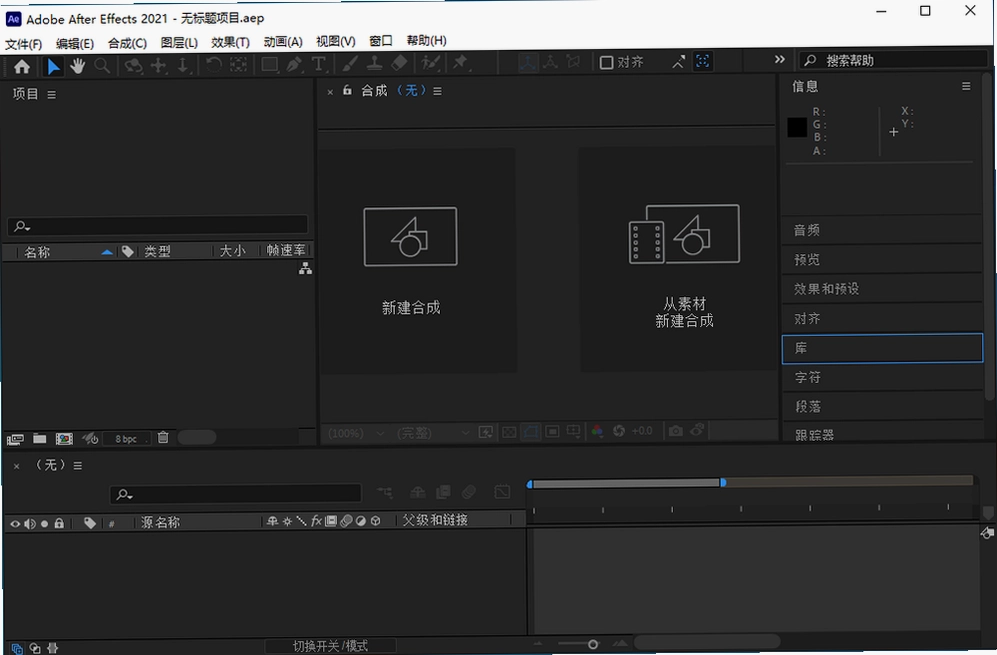Select the Rectangle shape tool
This screenshot has height=655, width=997.
pos(270,64)
